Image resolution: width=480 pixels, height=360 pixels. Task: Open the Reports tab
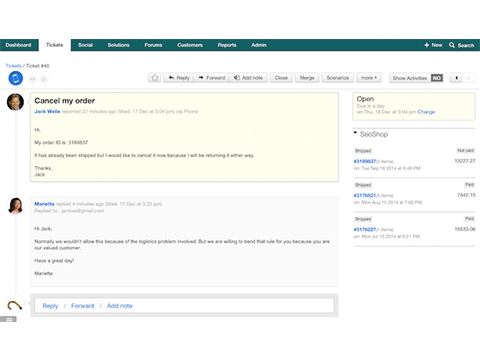tap(227, 45)
